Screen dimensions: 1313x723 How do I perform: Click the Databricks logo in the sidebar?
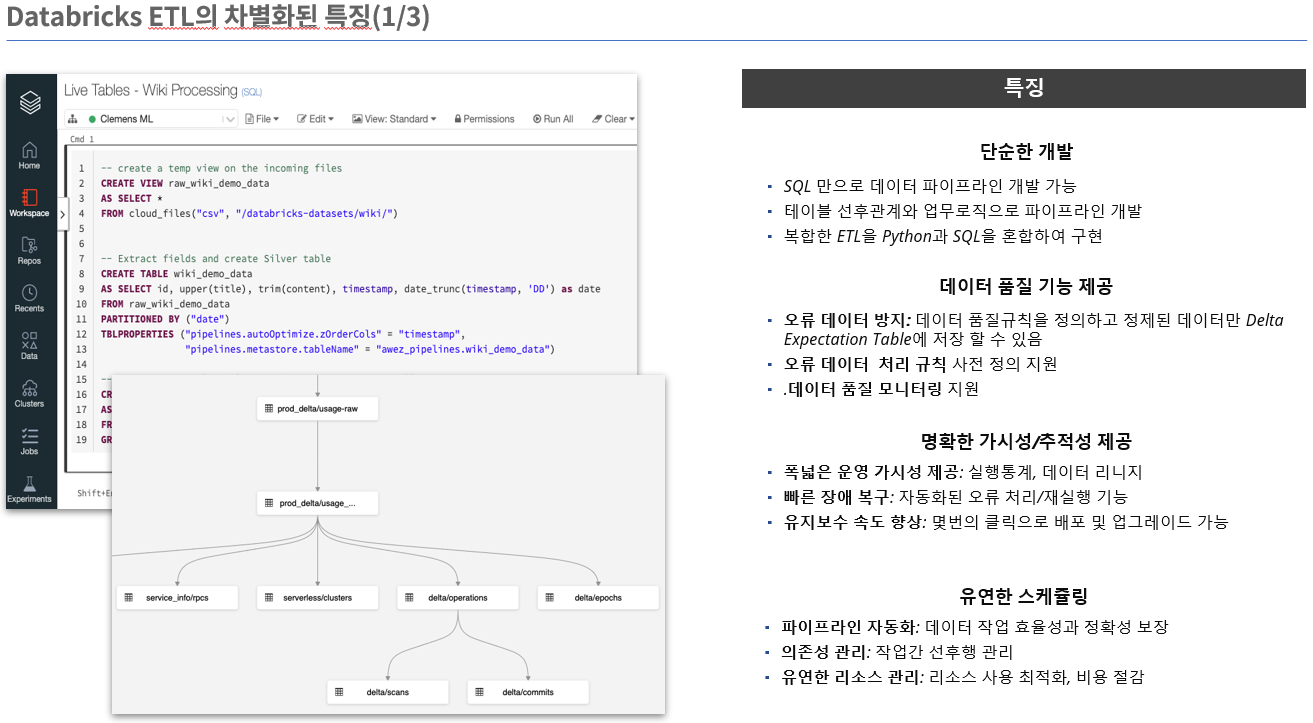[x=30, y=102]
